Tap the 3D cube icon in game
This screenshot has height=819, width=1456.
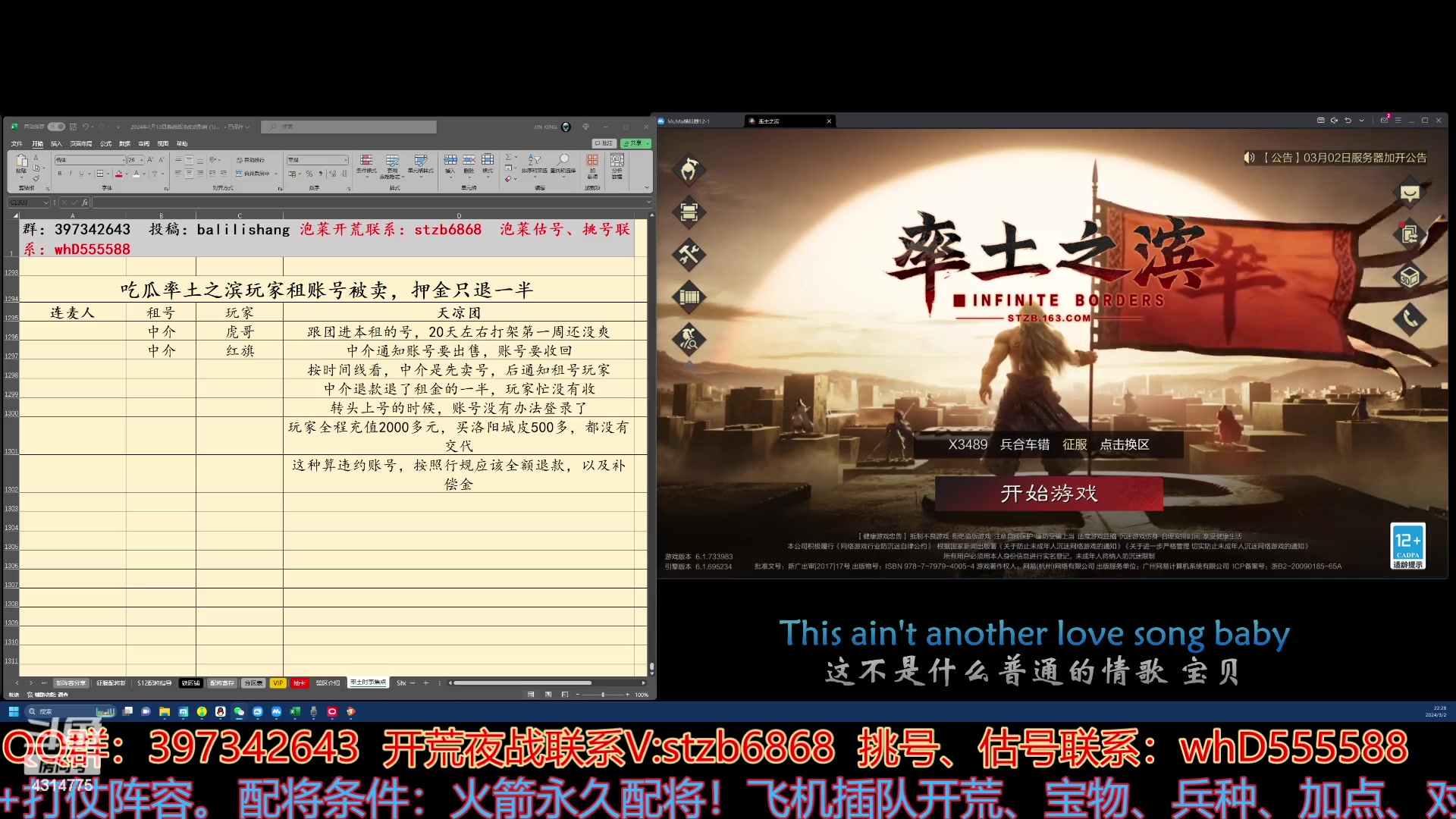tap(1410, 277)
